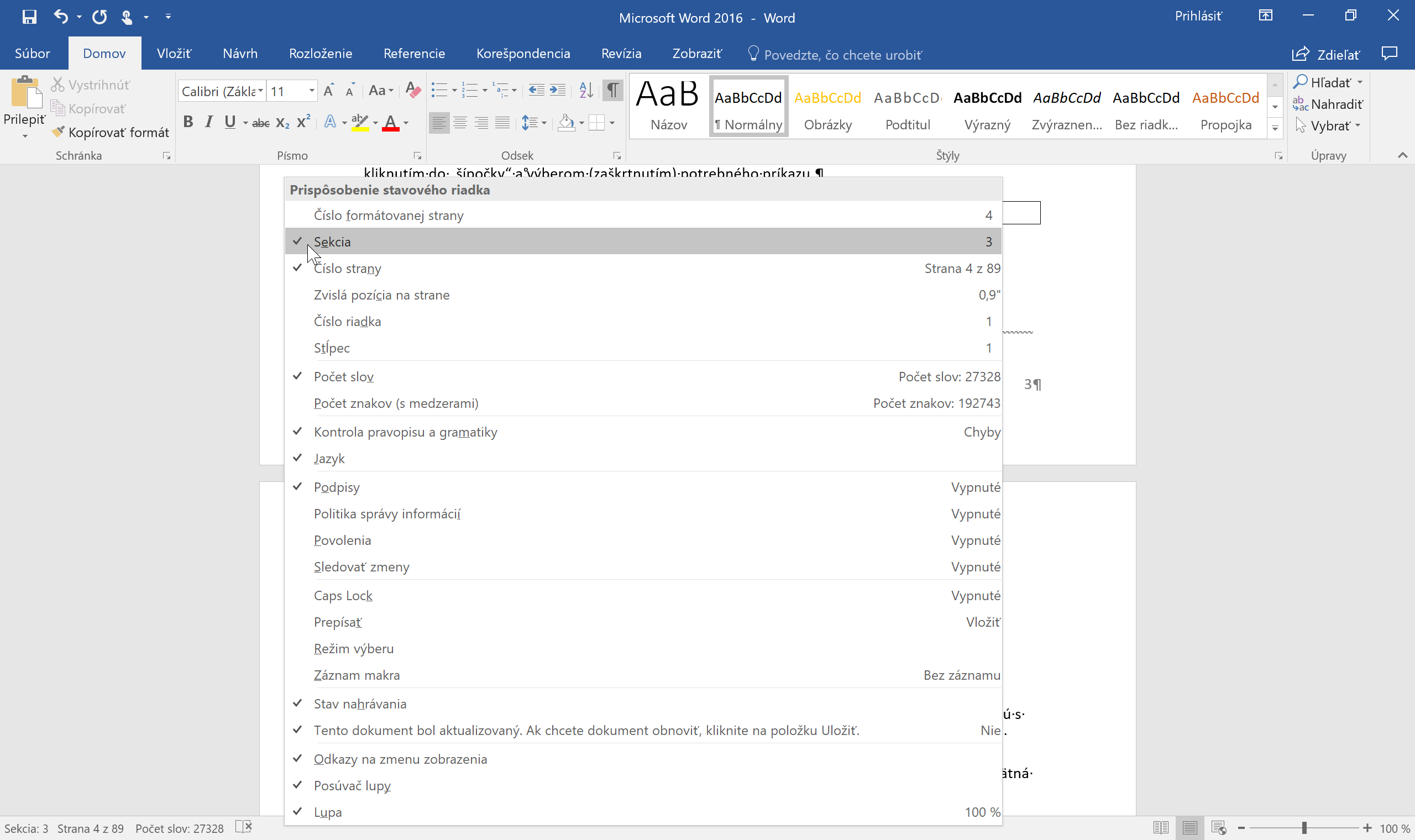This screenshot has height=840, width=1415.
Task: Align text to the left
Action: (439, 122)
